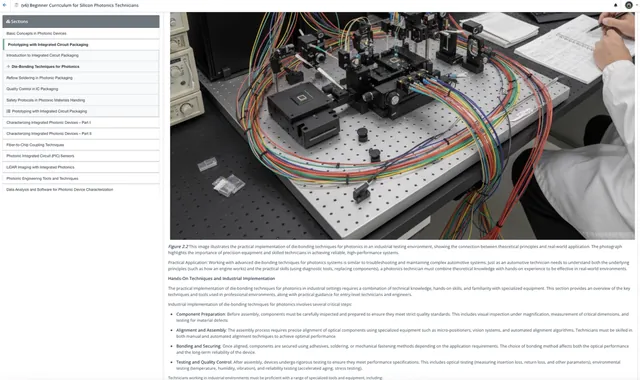Click the Component Preparation bullet text

point(402,317)
